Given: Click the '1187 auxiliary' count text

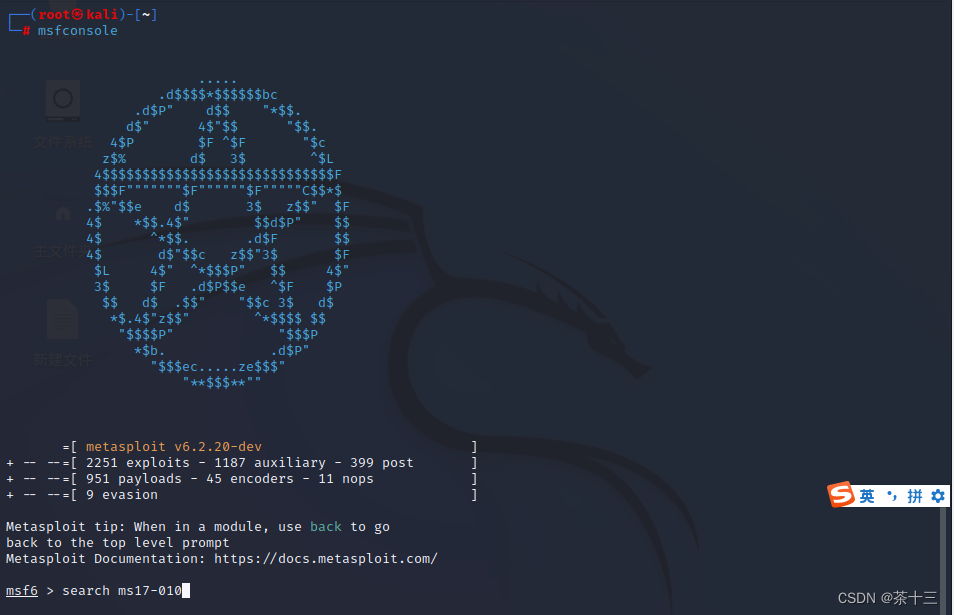Looking at the screenshot, I should (270, 463).
